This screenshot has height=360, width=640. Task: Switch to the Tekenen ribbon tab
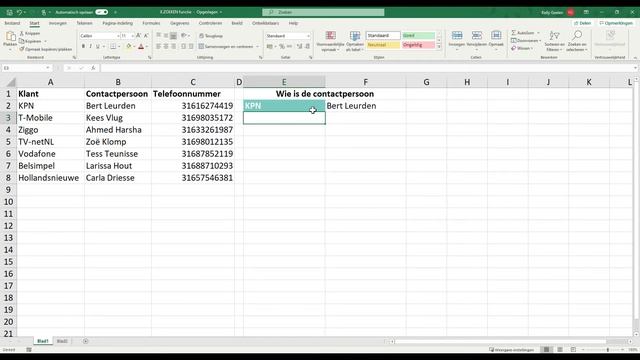[84, 23]
